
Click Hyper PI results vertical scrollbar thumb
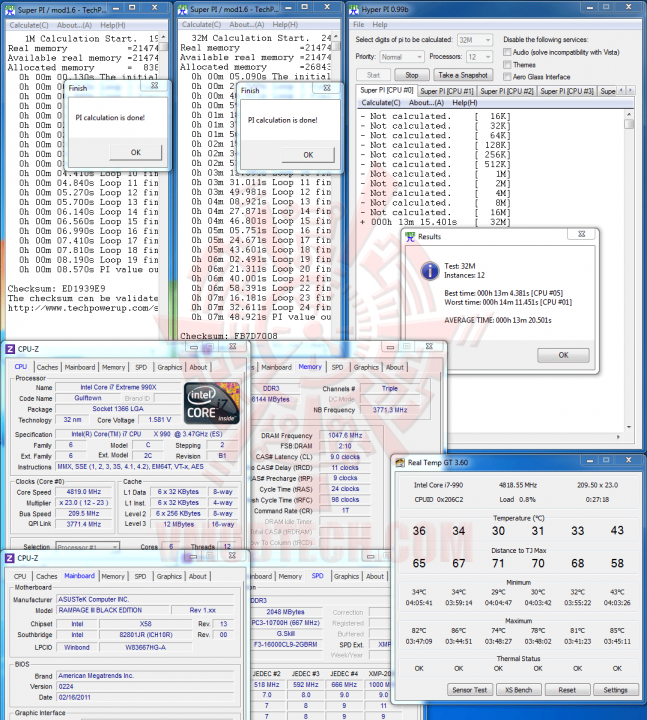[629, 124]
